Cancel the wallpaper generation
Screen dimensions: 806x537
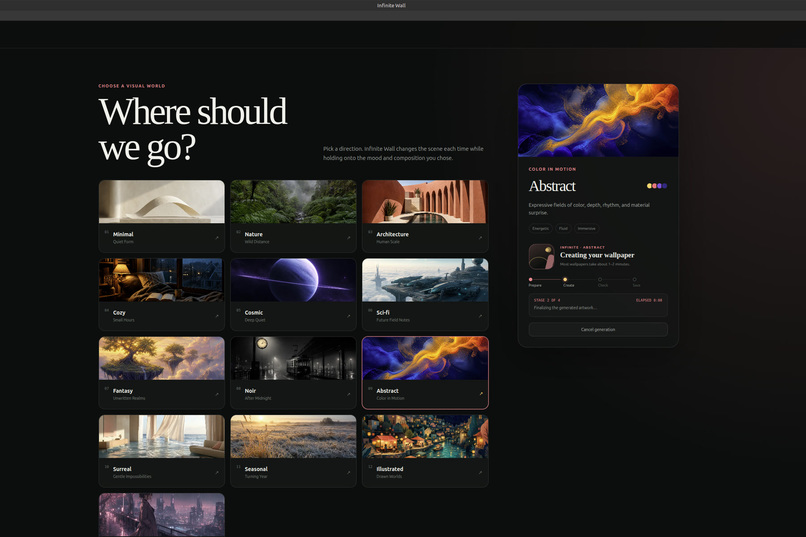pyautogui.click(x=598, y=329)
